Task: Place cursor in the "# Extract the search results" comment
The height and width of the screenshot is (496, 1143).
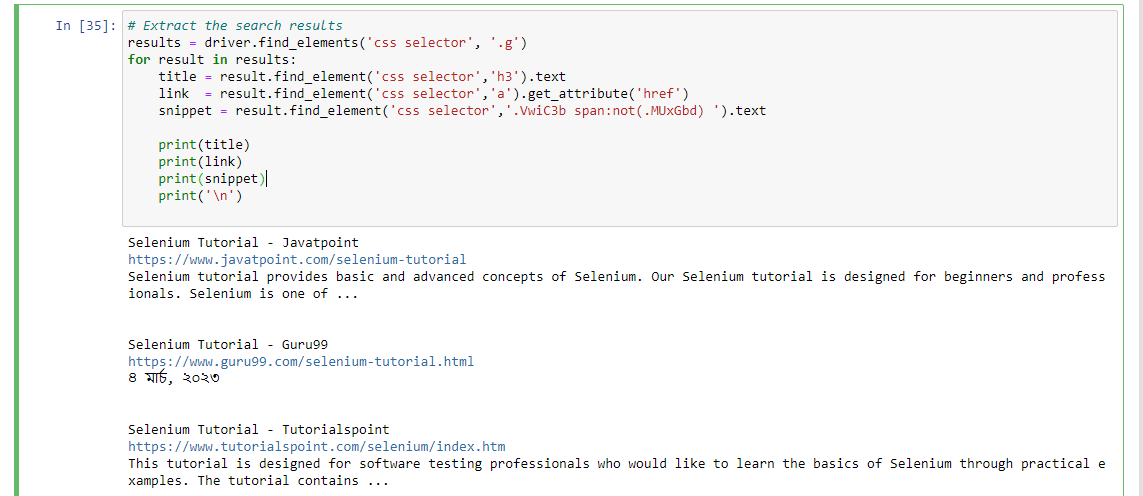Action: (x=235, y=26)
